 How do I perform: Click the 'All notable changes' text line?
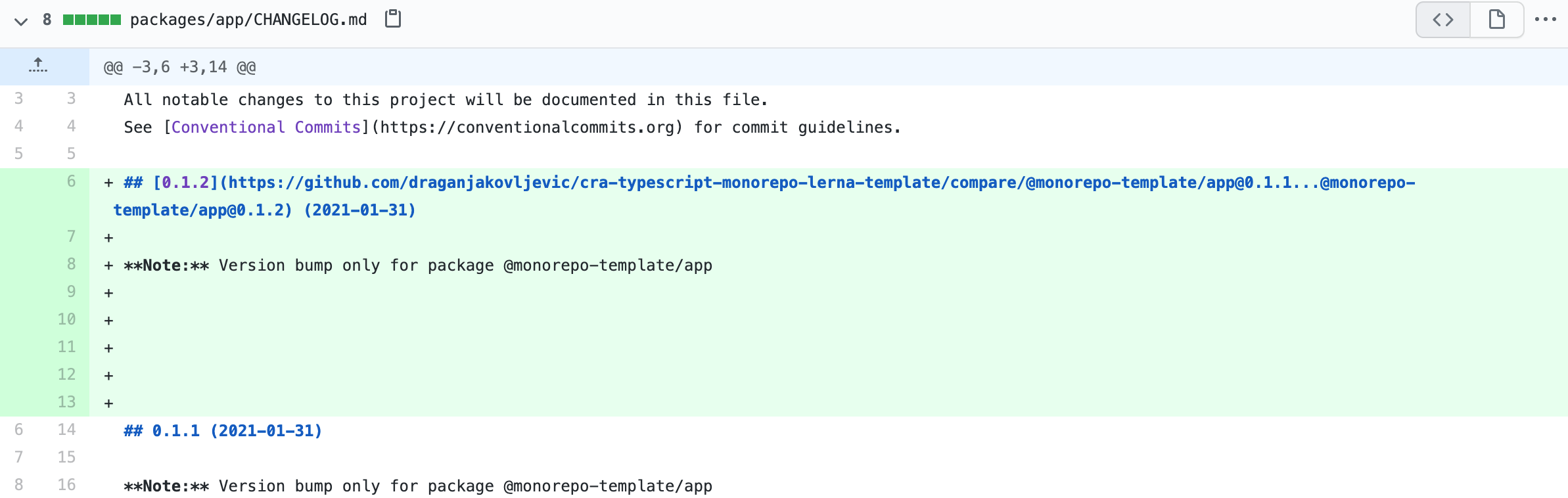pyautogui.click(x=446, y=100)
